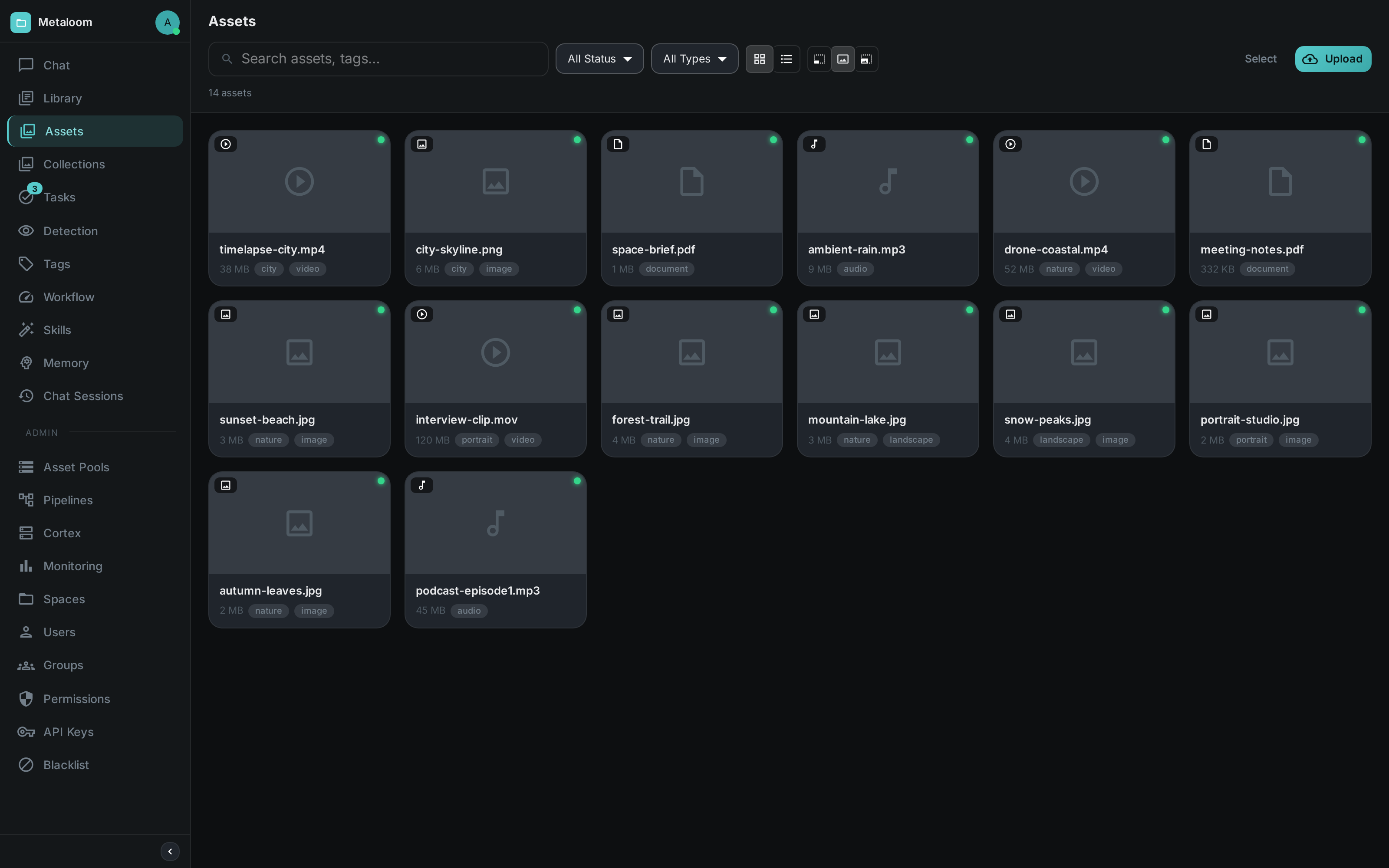Expand the All Status filter dropdown
1389x868 pixels.
599,59
